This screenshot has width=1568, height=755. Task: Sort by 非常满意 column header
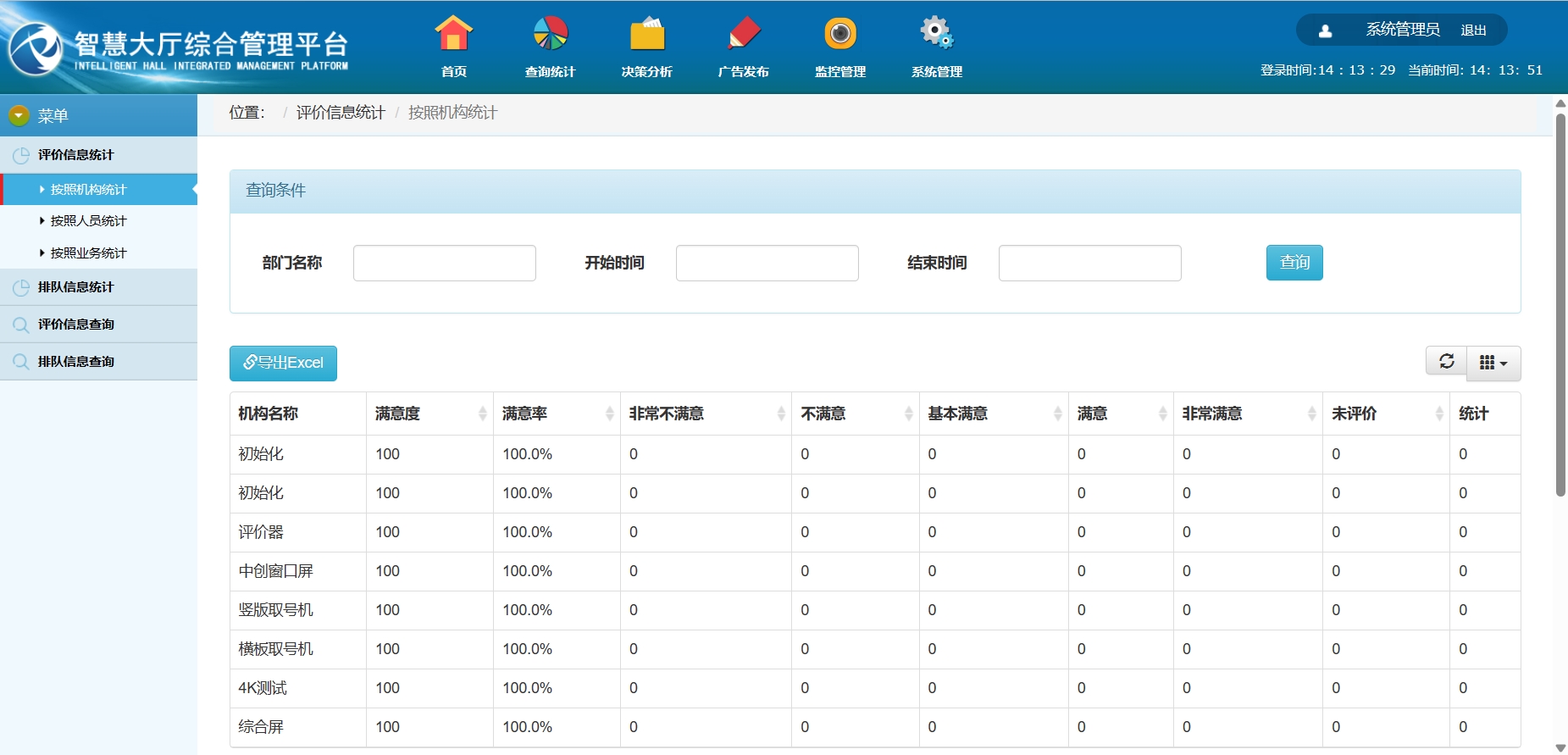click(1248, 414)
